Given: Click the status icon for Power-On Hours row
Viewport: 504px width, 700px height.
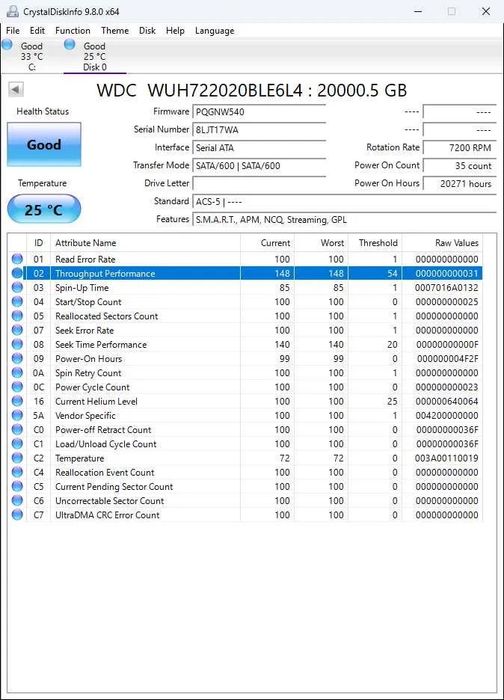Looking at the screenshot, I should click(17, 358).
